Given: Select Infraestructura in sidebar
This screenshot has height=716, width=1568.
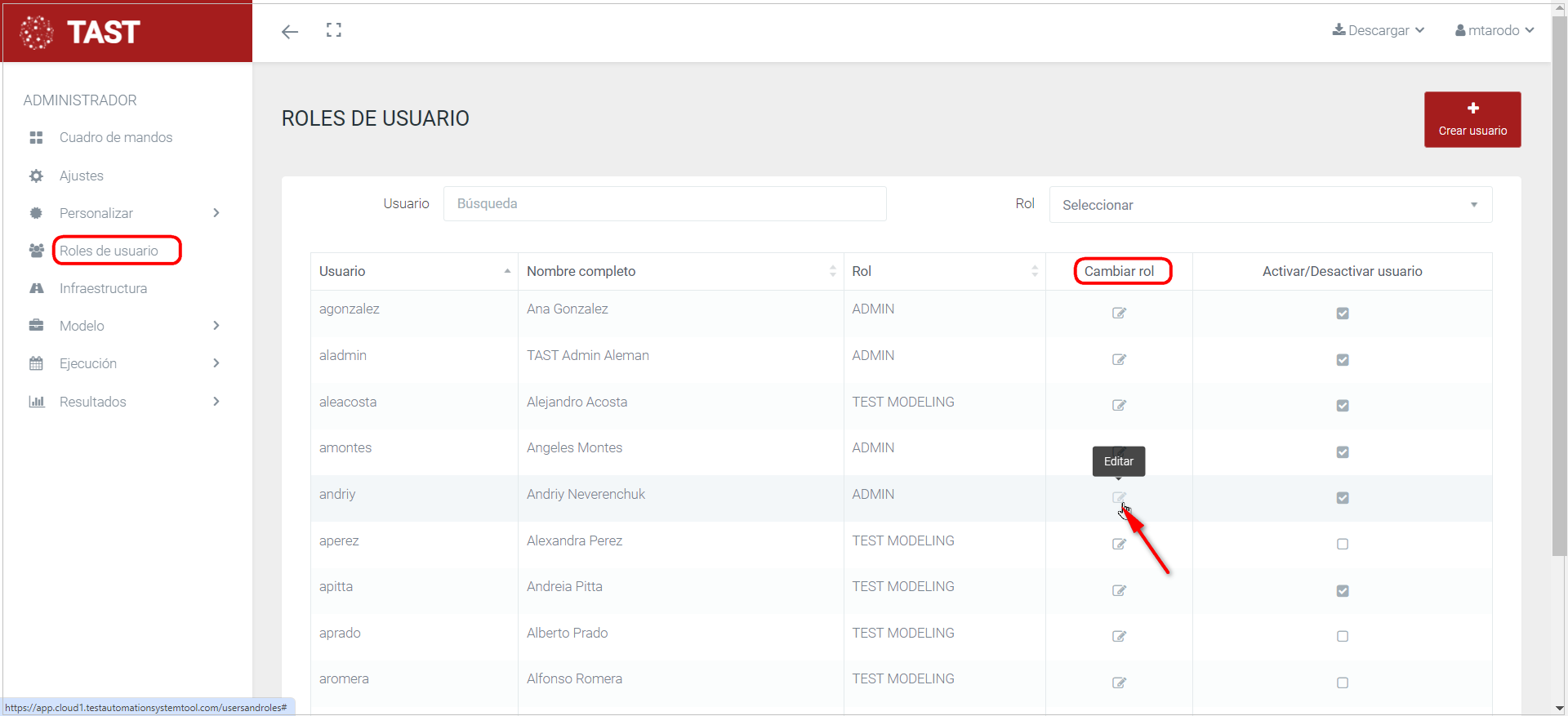Looking at the screenshot, I should [103, 288].
